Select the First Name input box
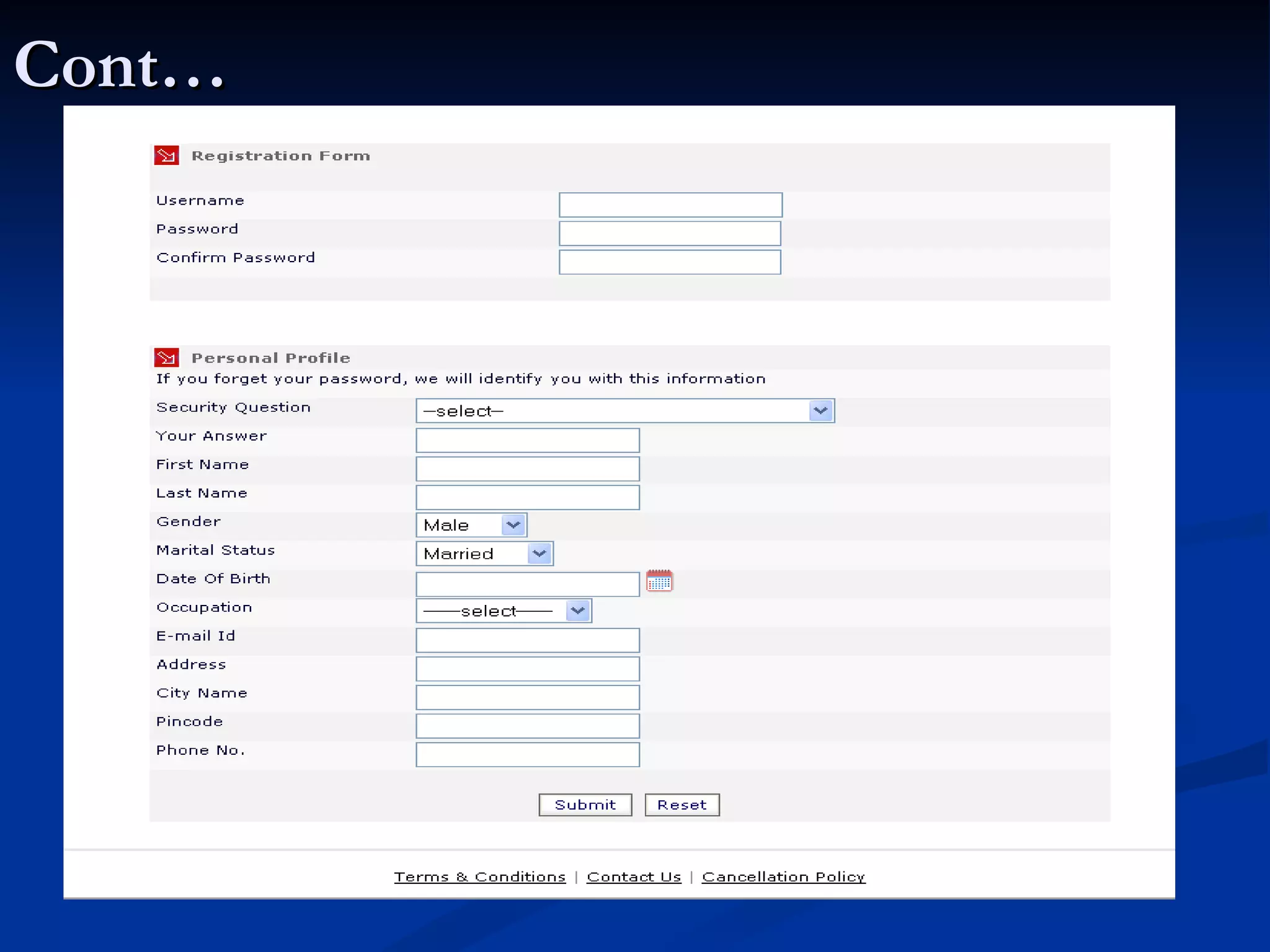1270x952 pixels. pyautogui.click(x=527, y=469)
